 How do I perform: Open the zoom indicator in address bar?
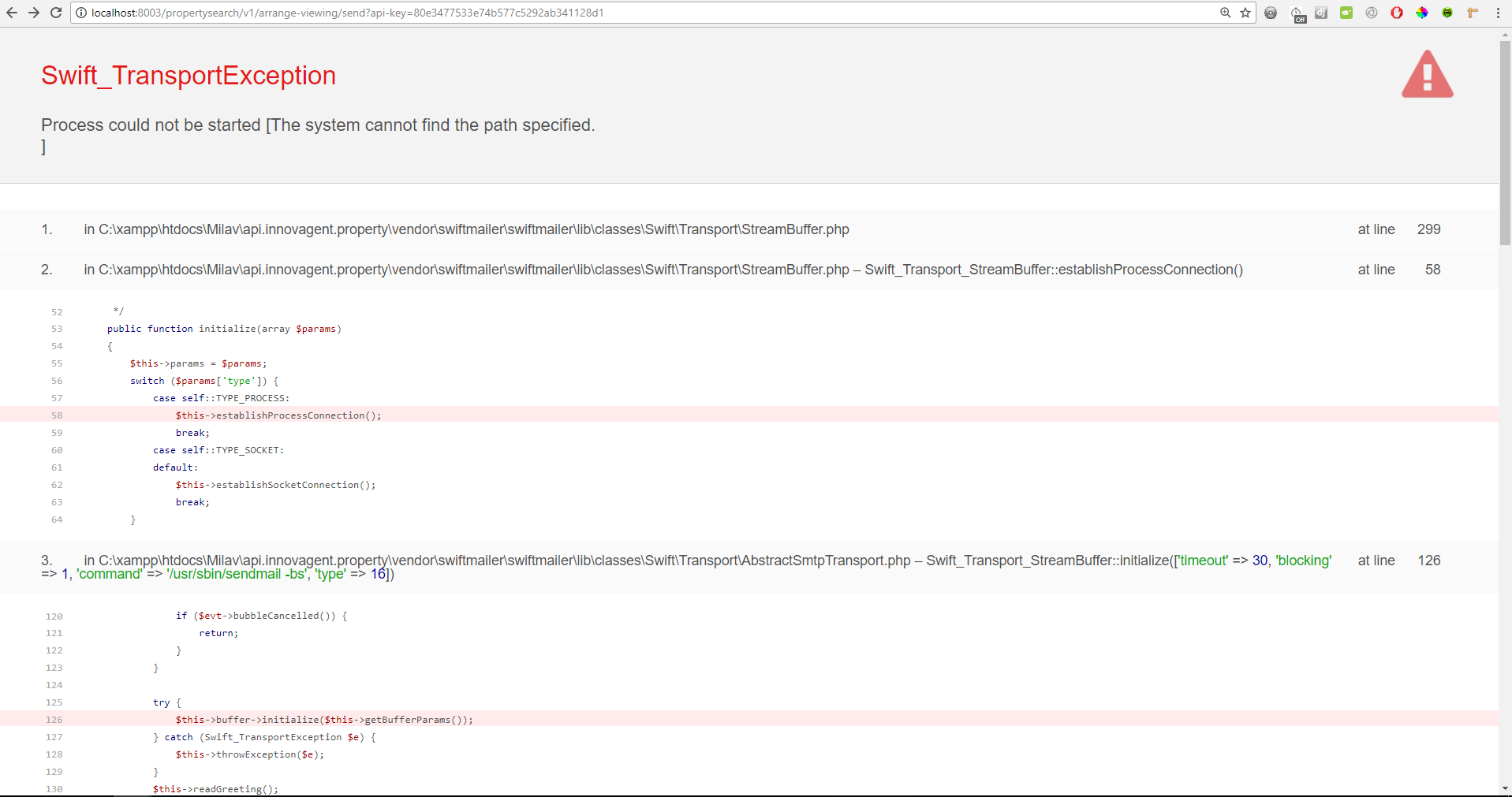click(1226, 13)
